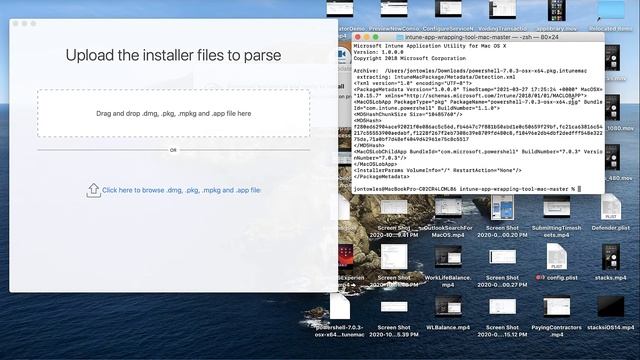Select the PayingContractors.mp4 desktop file
640x360 pixels.
click(x=557, y=307)
